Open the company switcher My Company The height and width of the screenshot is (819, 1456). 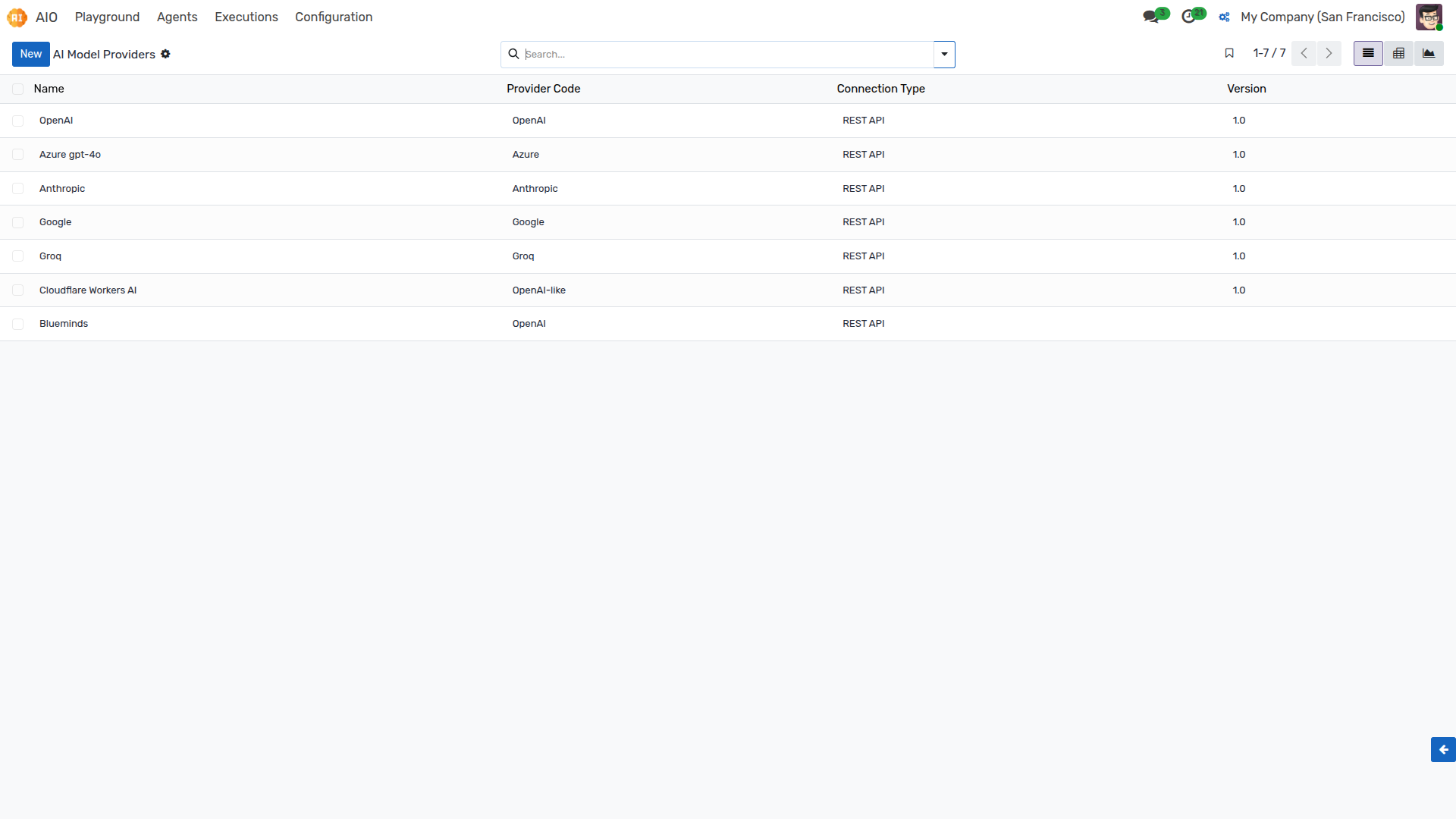click(1323, 17)
